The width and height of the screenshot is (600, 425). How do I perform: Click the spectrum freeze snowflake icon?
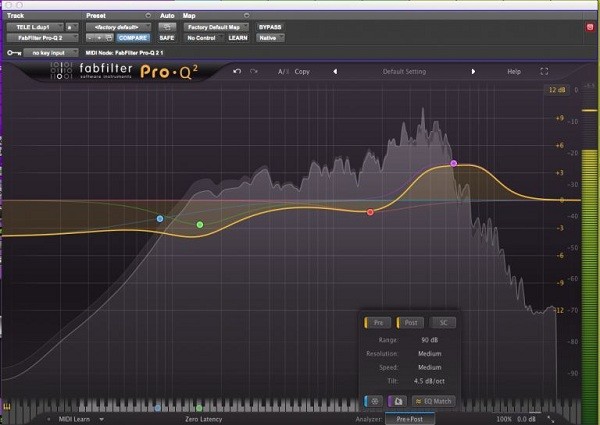372,400
